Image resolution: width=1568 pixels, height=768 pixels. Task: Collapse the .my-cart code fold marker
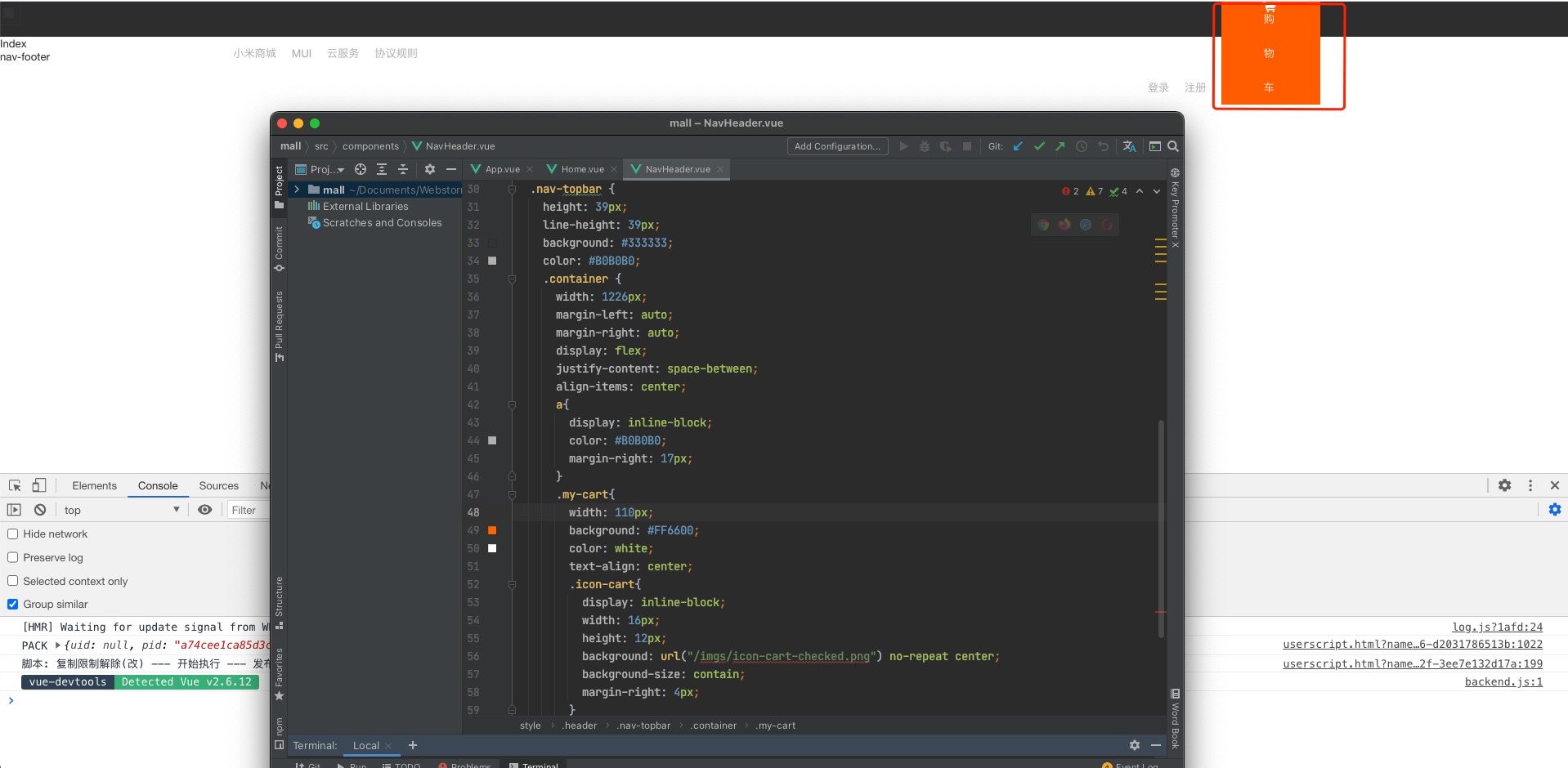512,494
